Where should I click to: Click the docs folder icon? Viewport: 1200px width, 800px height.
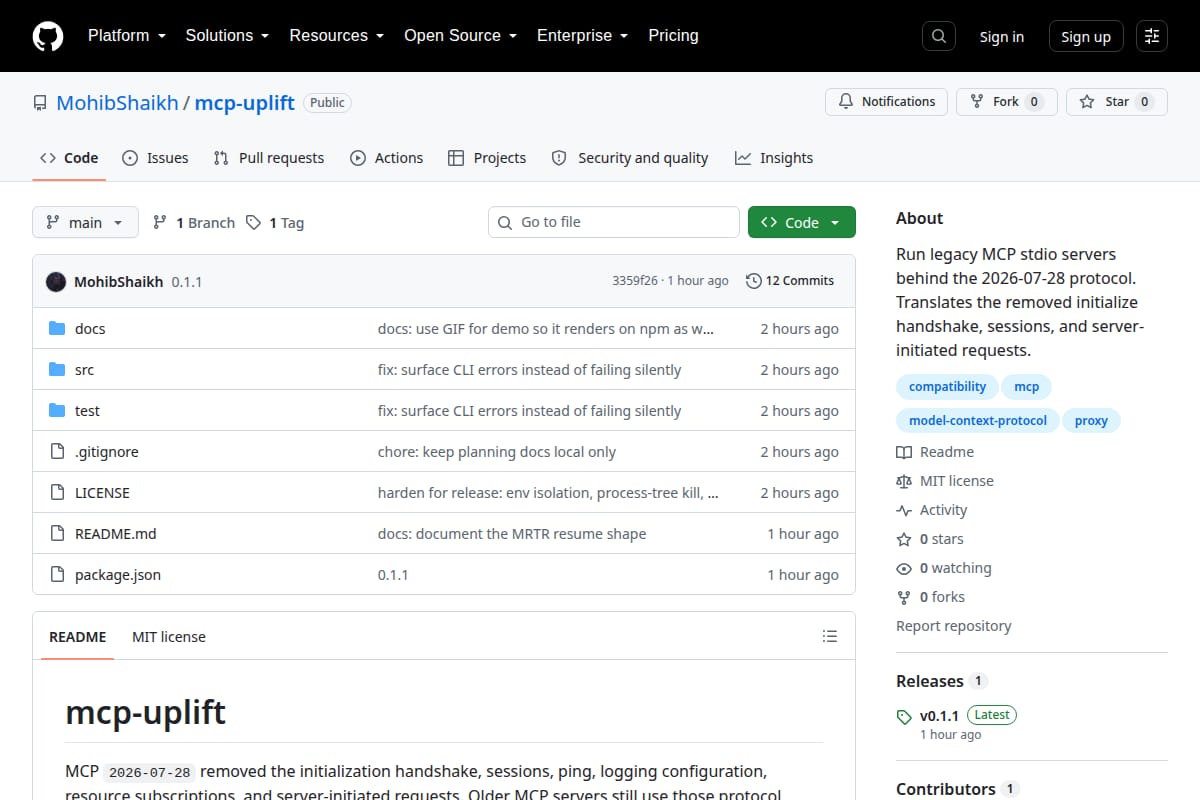(x=57, y=329)
